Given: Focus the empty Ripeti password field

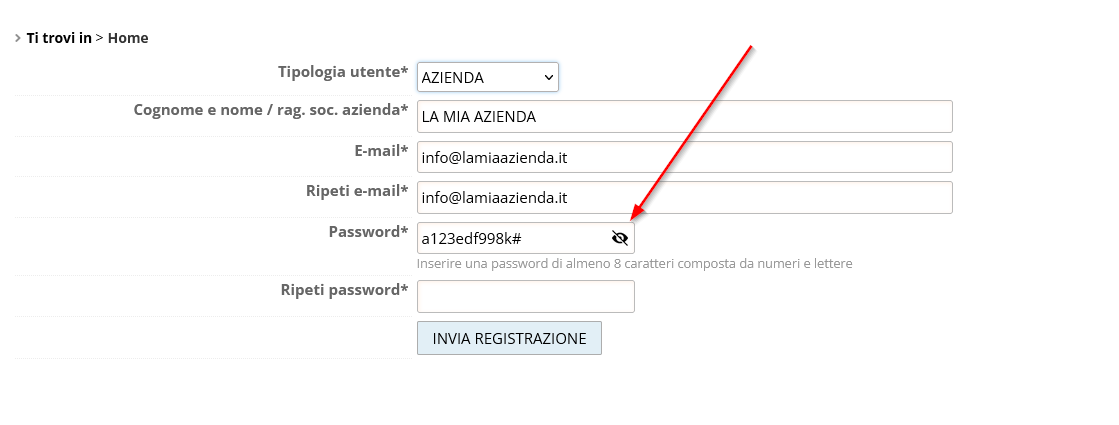Looking at the screenshot, I should (526, 296).
